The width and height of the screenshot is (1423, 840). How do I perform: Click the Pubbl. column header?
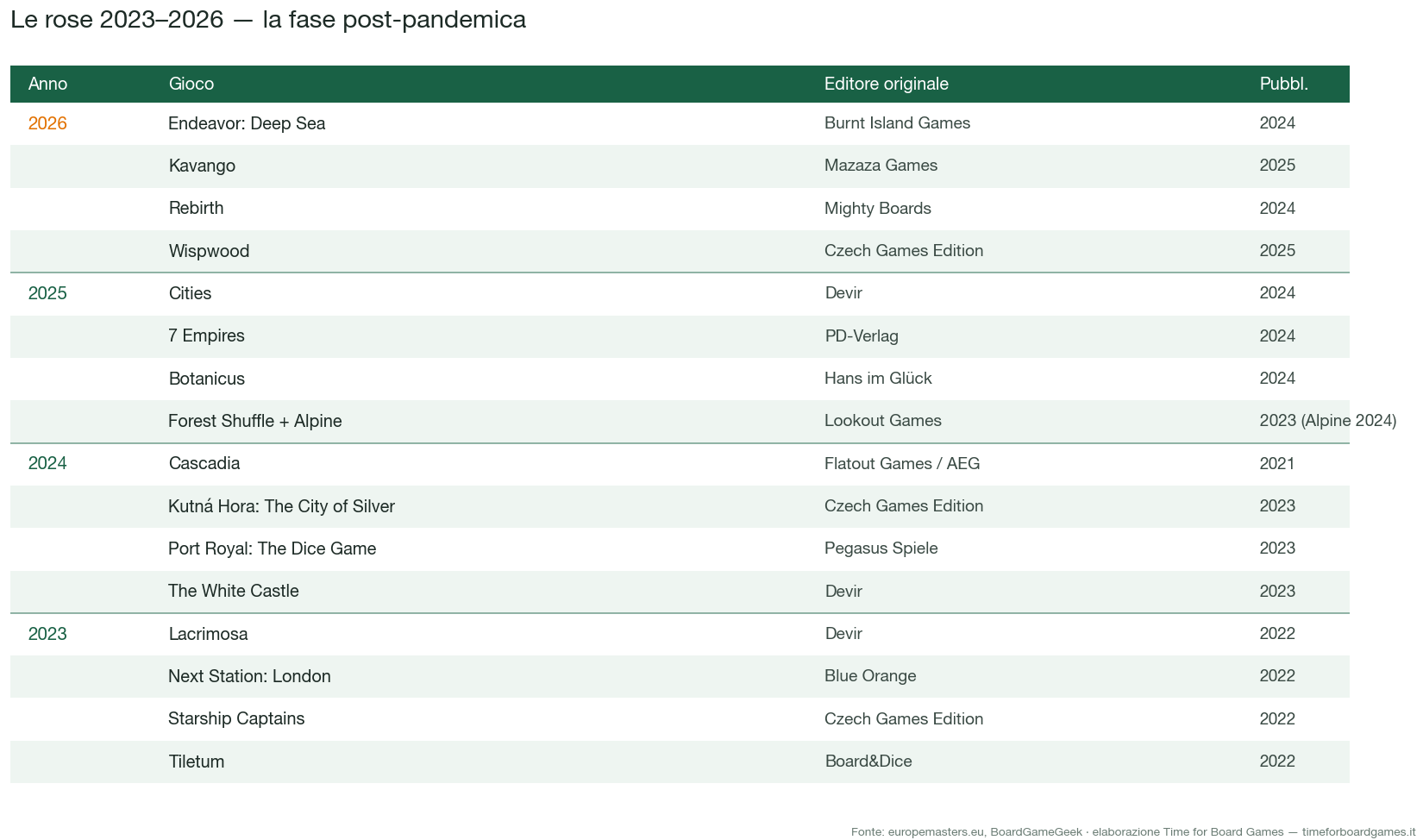point(1284,84)
